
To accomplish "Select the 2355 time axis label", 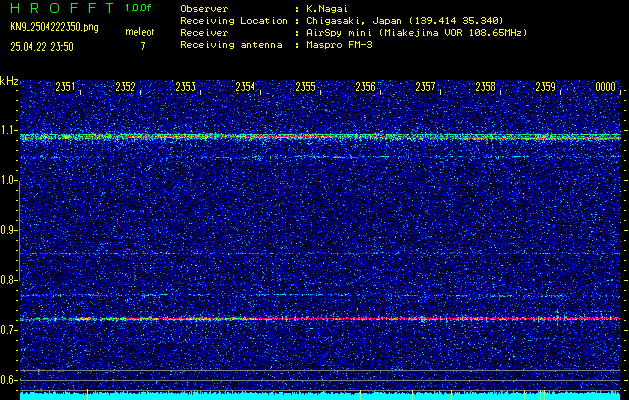I will 305,87.
